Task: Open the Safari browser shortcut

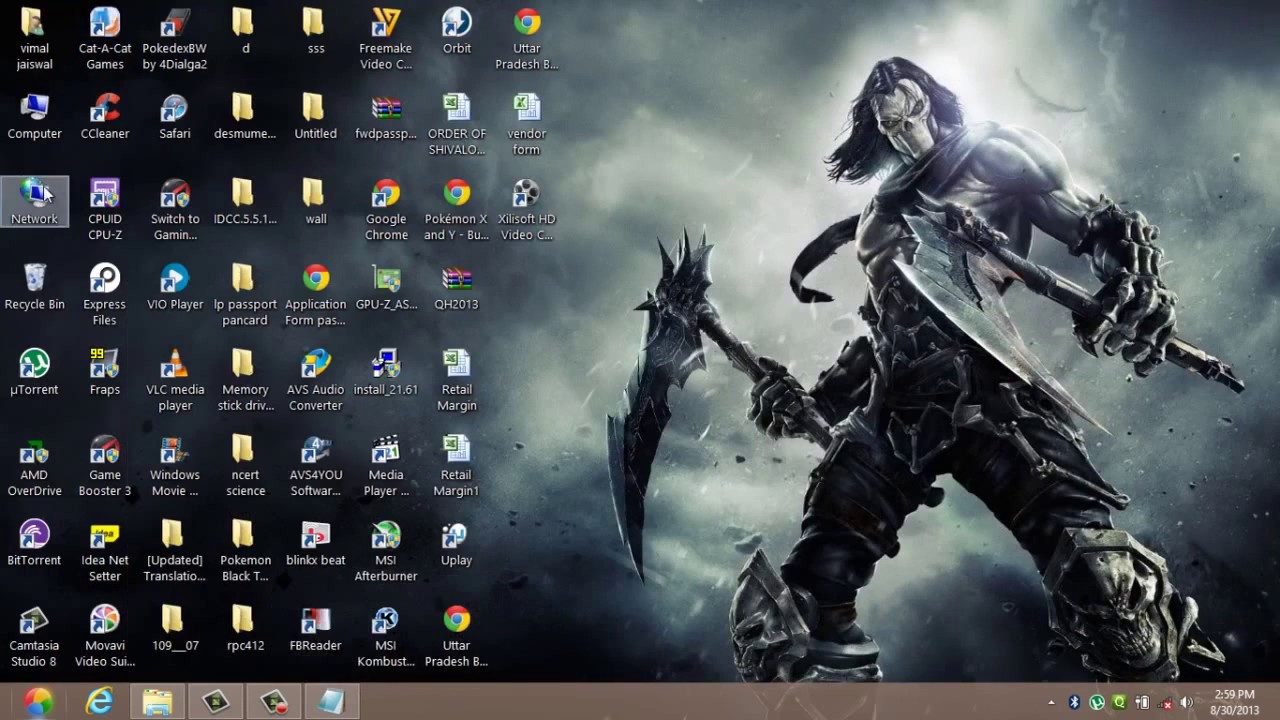Action: coord(175,117)
